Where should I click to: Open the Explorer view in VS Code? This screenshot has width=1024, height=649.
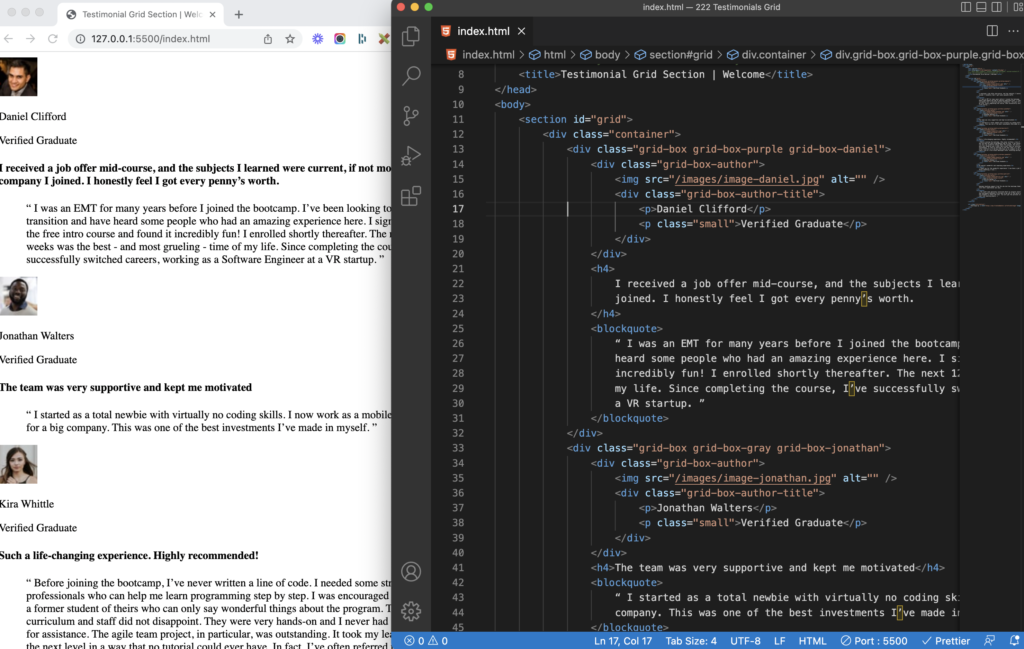coord(411,36)
